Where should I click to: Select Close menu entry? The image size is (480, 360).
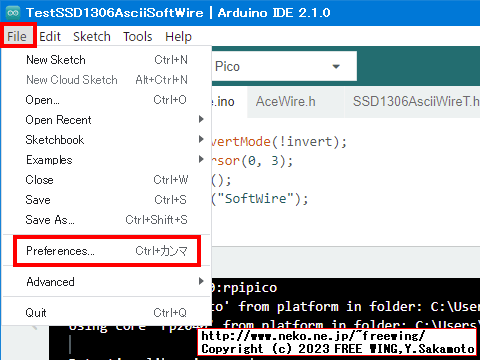point(107,180)
